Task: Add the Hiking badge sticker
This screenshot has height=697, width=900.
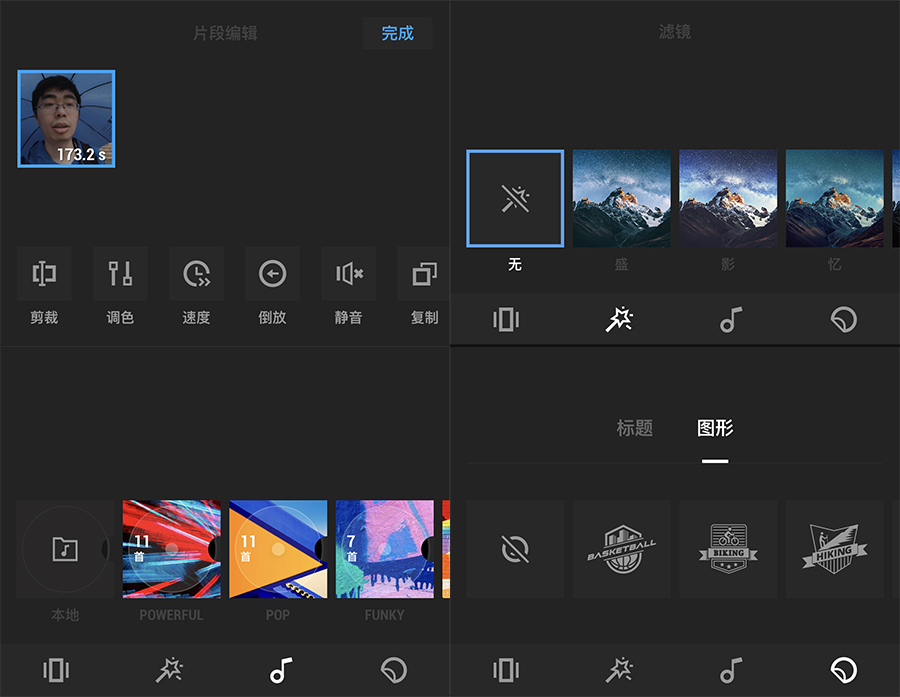Action: pyautogui.click(x=834, y=549)
